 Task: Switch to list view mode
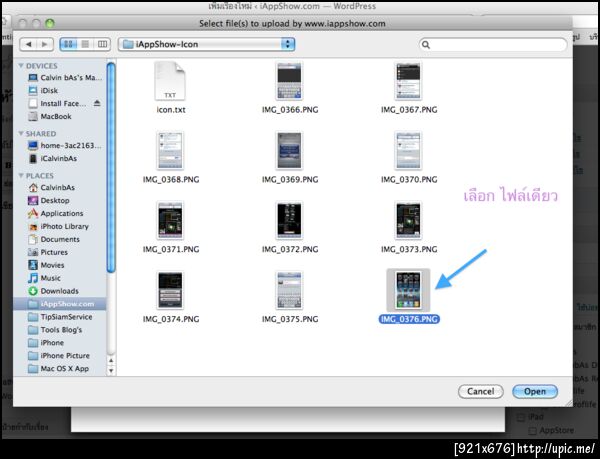point(85,44)
